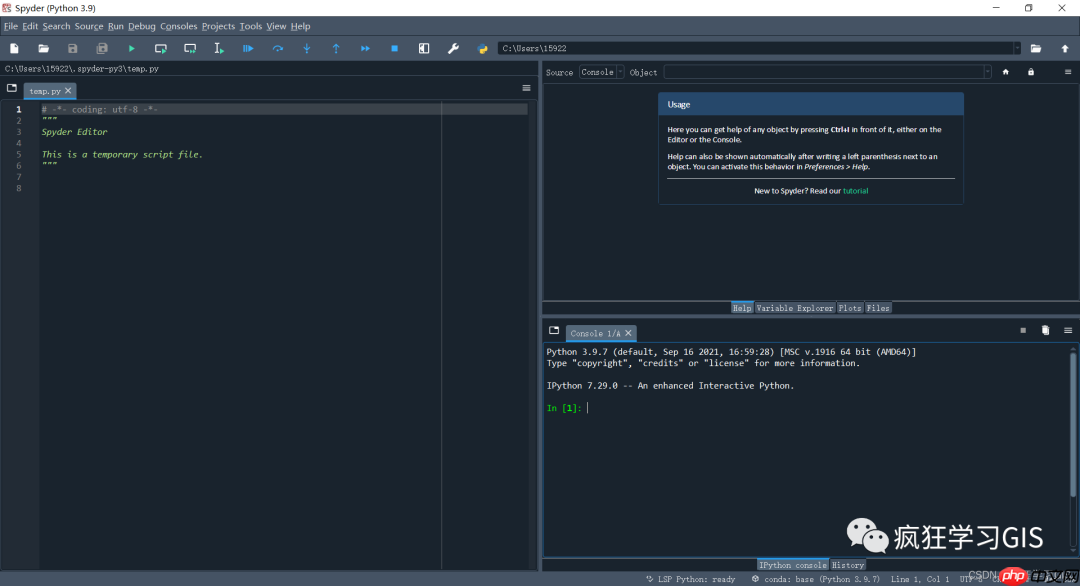The image size is (1080, 586).
Task: Open the editor pane options hamburger menu
Action: [526, 89]
